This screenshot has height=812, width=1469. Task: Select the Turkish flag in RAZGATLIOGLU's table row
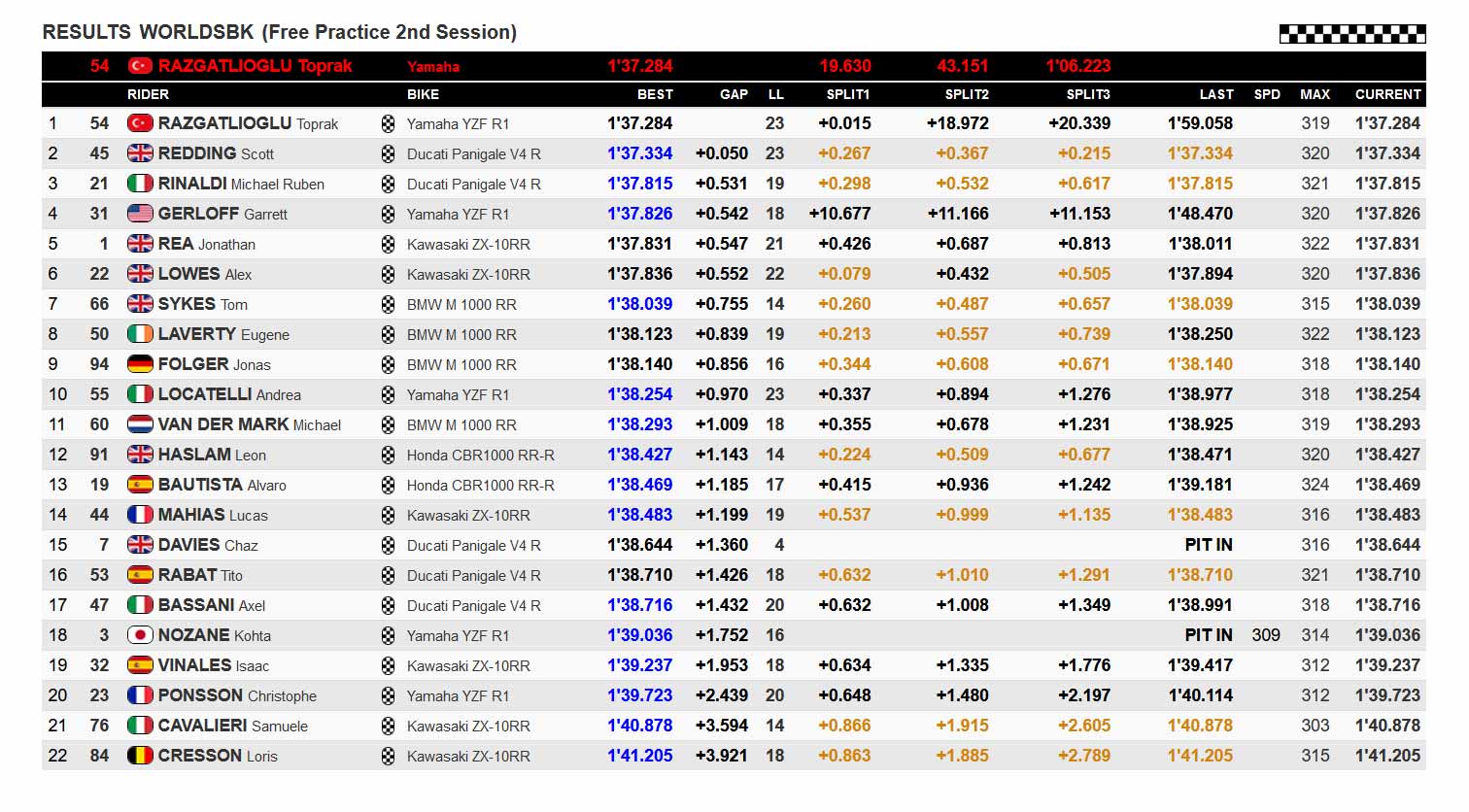point(140,123)
